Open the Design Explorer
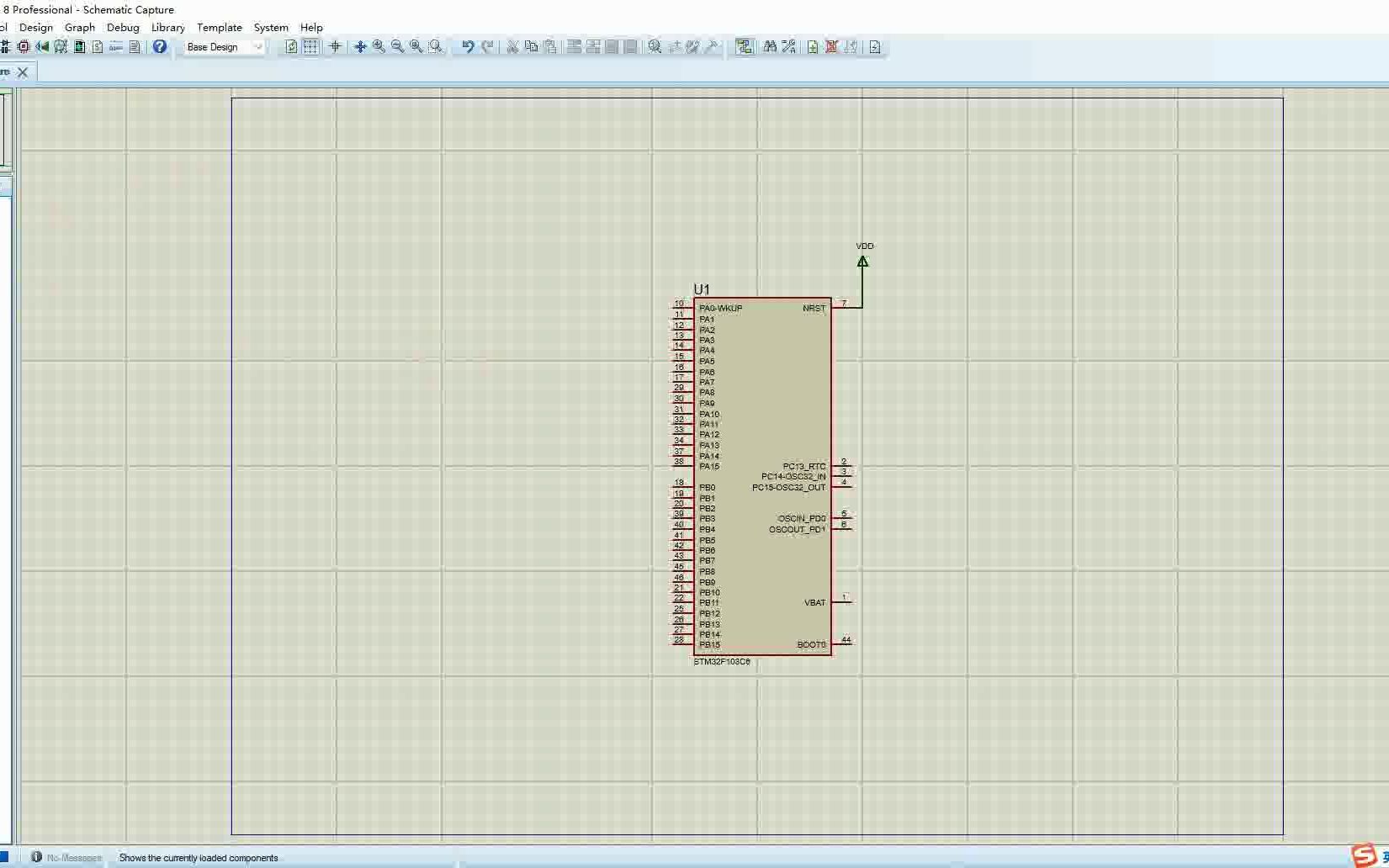The width and height of the screenshot is (1389, 868). point(744,47)
